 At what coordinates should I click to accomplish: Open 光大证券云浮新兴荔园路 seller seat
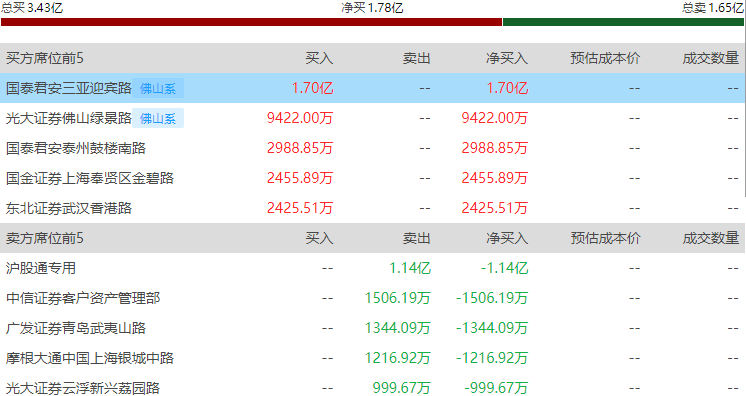(x=83, y=388)
